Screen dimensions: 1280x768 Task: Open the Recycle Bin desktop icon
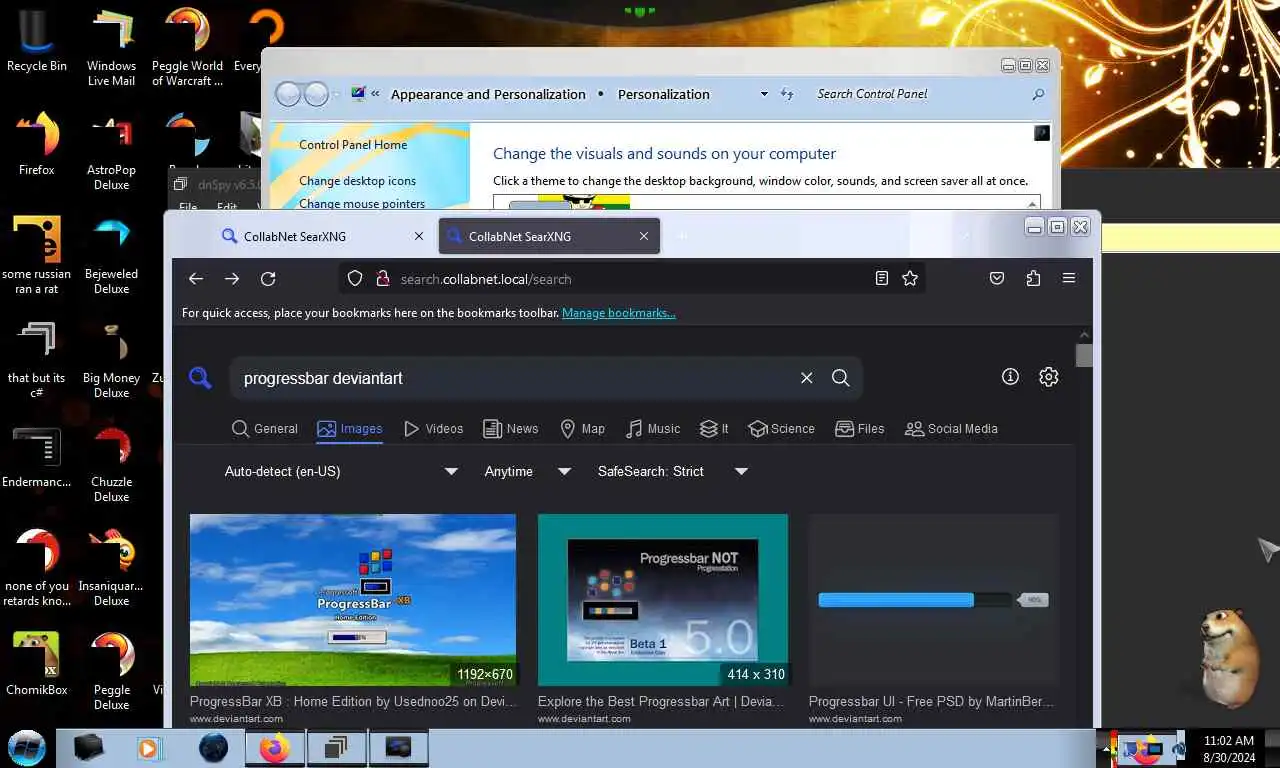coord(37,42)
